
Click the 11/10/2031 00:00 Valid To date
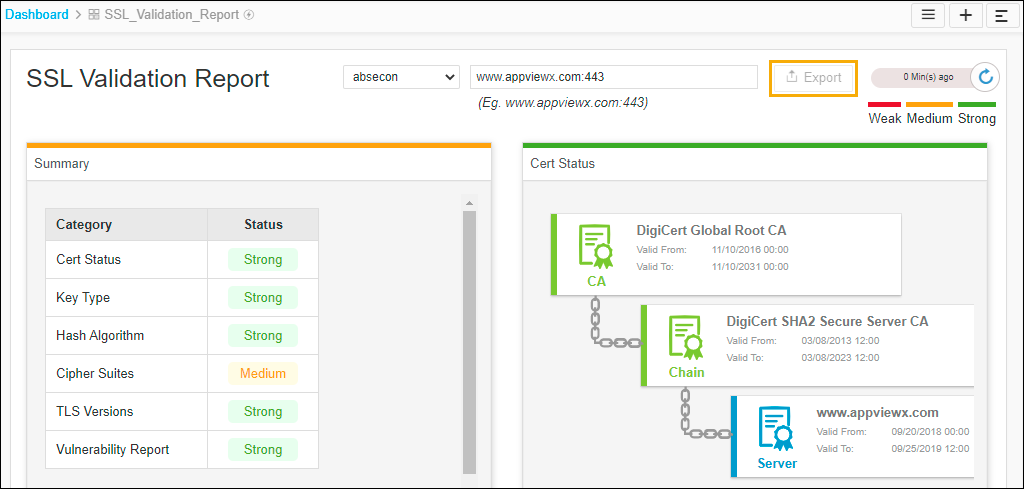[750, 266]
